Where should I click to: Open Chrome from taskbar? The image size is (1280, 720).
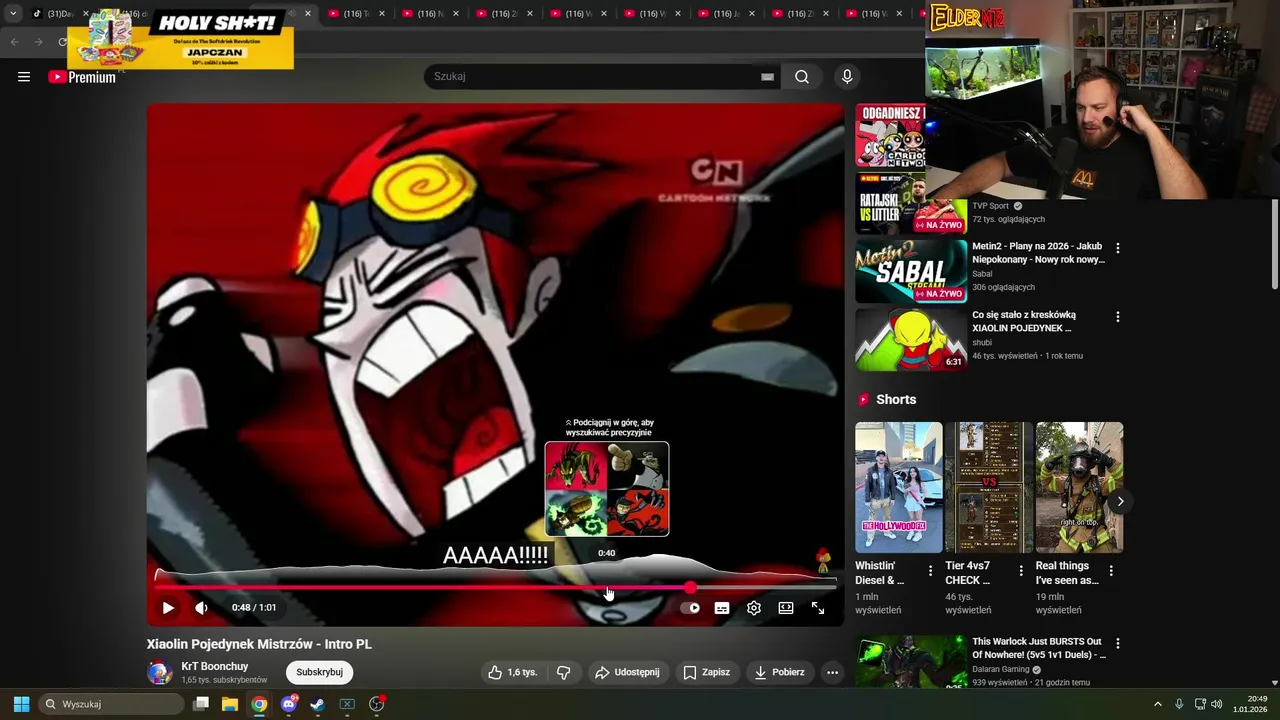259,704
